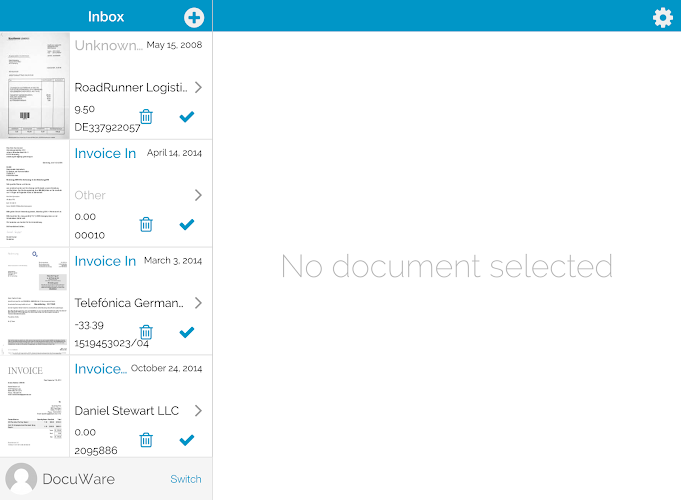This screenshot has width=681, height=500.
Task: Delete the RoadRunner Logistics document
Action: pyautogui.click(x=146, y=116)
